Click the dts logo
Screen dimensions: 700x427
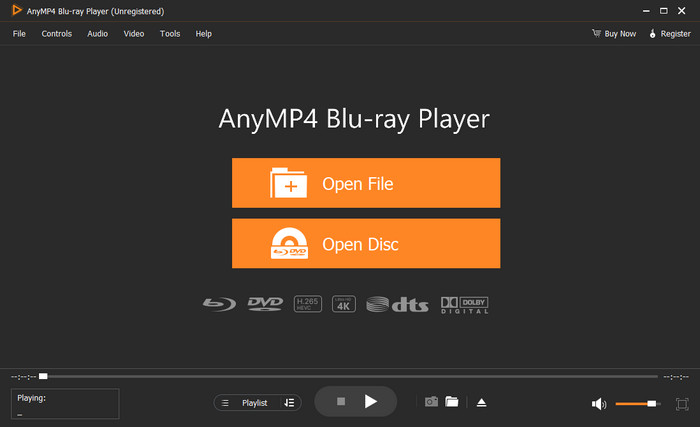point(397,304)
